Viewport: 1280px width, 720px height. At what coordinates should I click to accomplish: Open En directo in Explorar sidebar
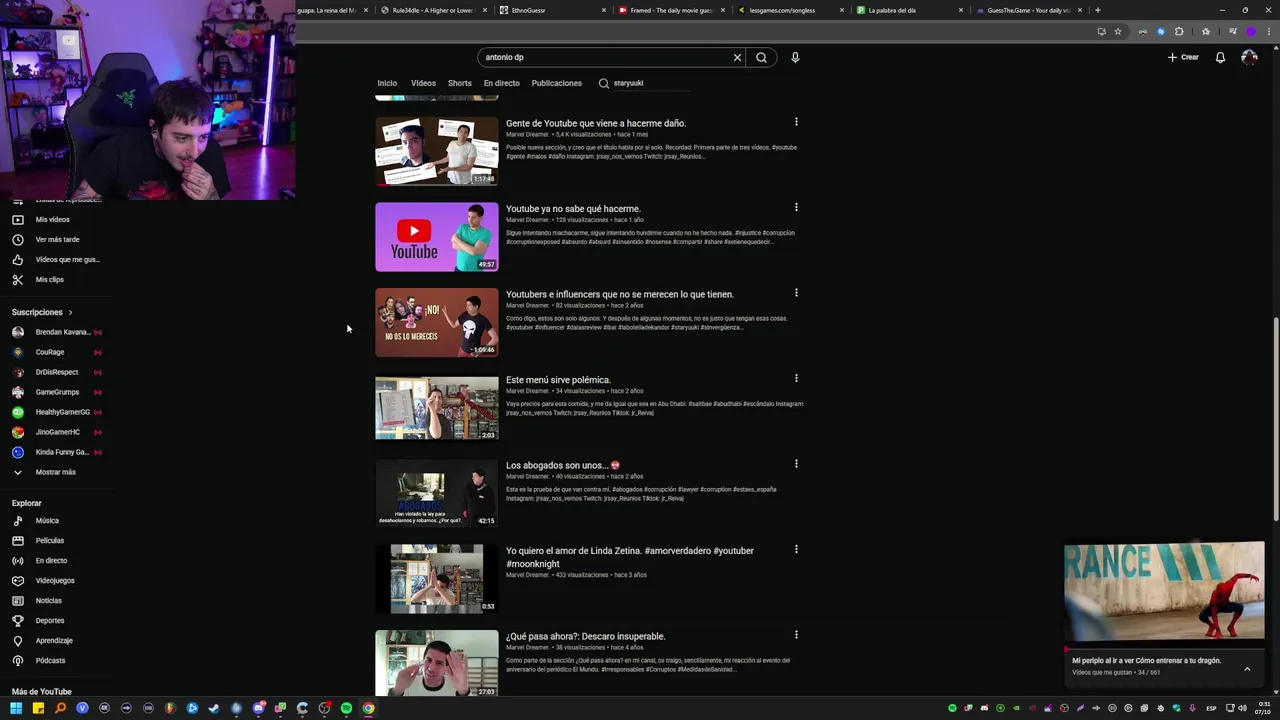pos(51,560)
